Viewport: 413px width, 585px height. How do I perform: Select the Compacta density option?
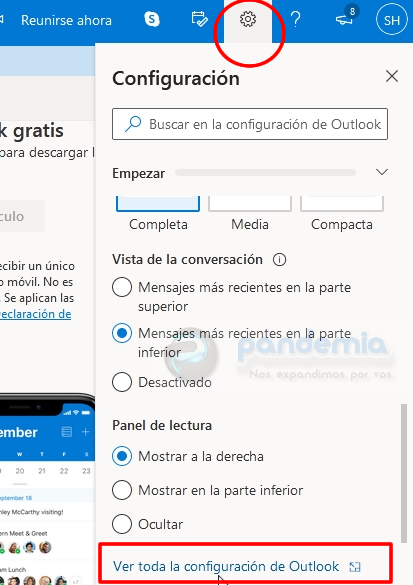pos(342,213)
